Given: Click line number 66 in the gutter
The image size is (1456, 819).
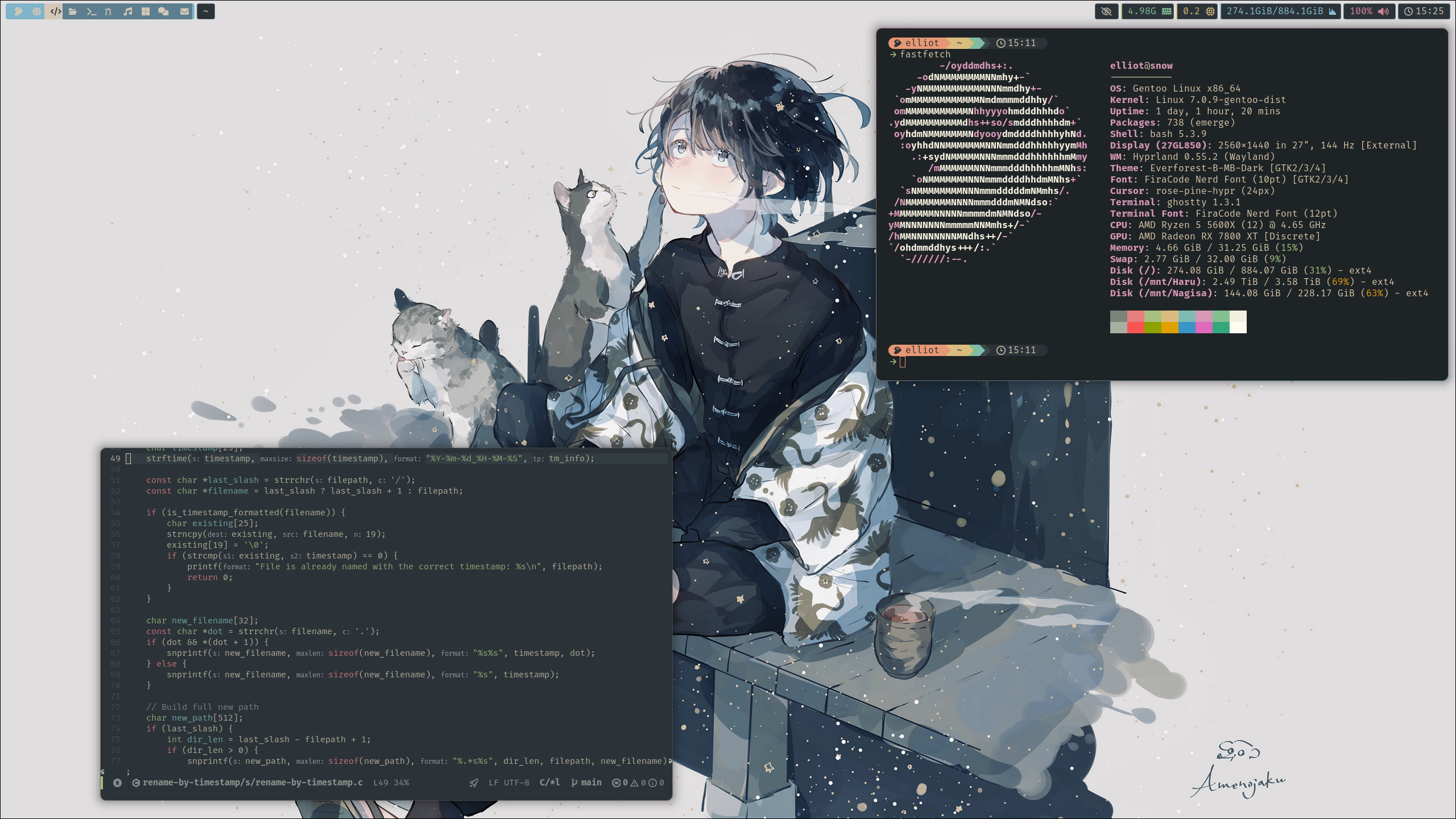Looking at the screenshot, I should click(x=115, y=642).
